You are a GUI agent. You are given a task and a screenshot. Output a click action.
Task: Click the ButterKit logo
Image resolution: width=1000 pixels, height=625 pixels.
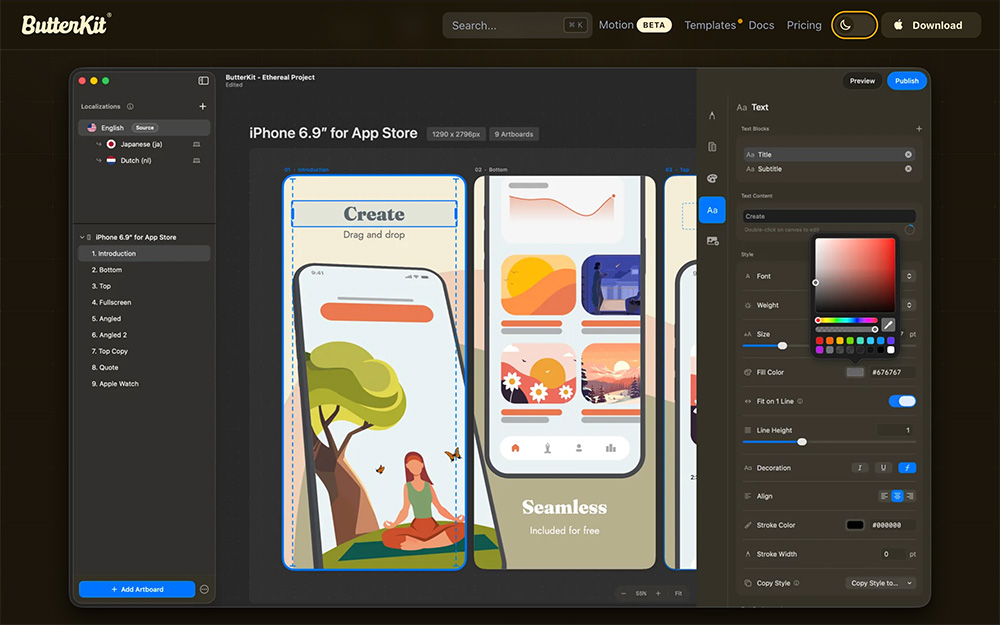click(x=66, y=24)
